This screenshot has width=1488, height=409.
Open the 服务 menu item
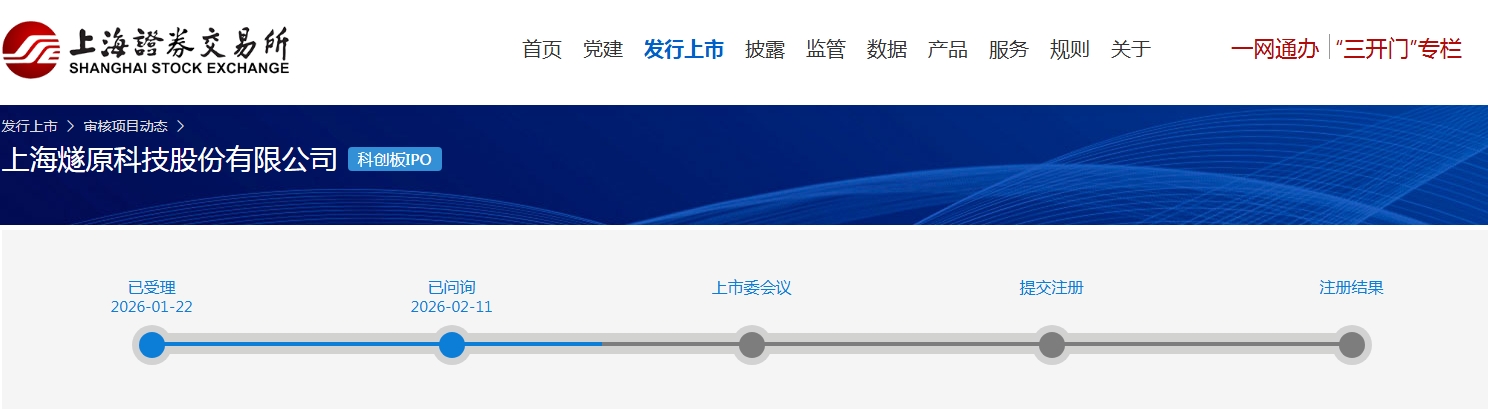pyautogui.click(x=1008, y=49)
